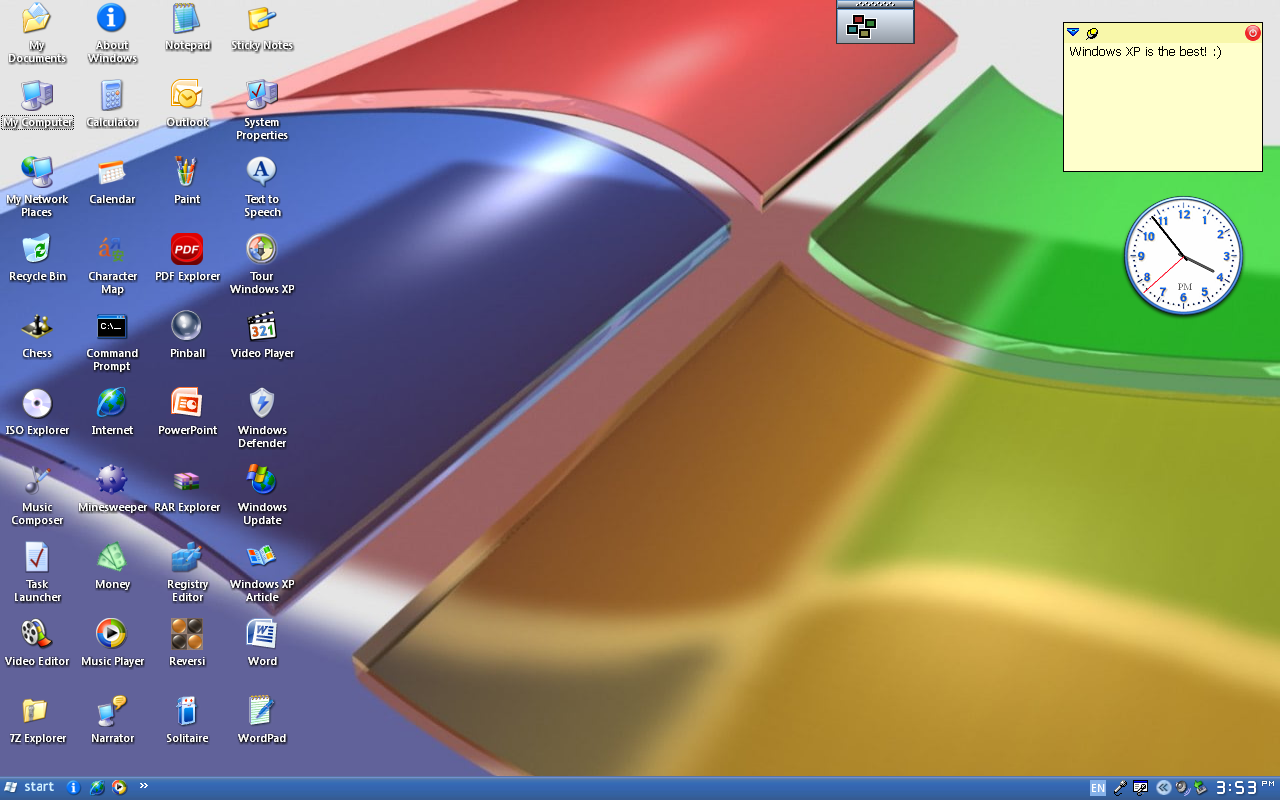Viewport: 1280px width, 800px height.
Task: Open the Calendar desktop icon
Action: 112,180
